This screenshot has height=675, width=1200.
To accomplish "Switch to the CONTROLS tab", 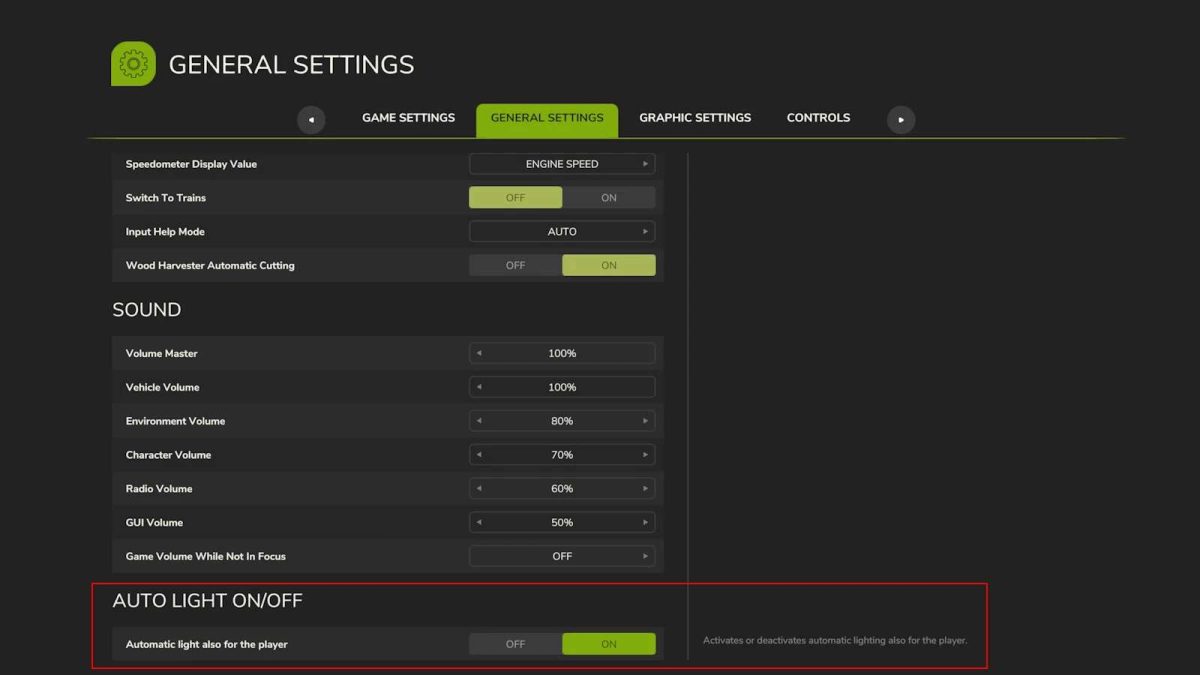I will 818,117.
